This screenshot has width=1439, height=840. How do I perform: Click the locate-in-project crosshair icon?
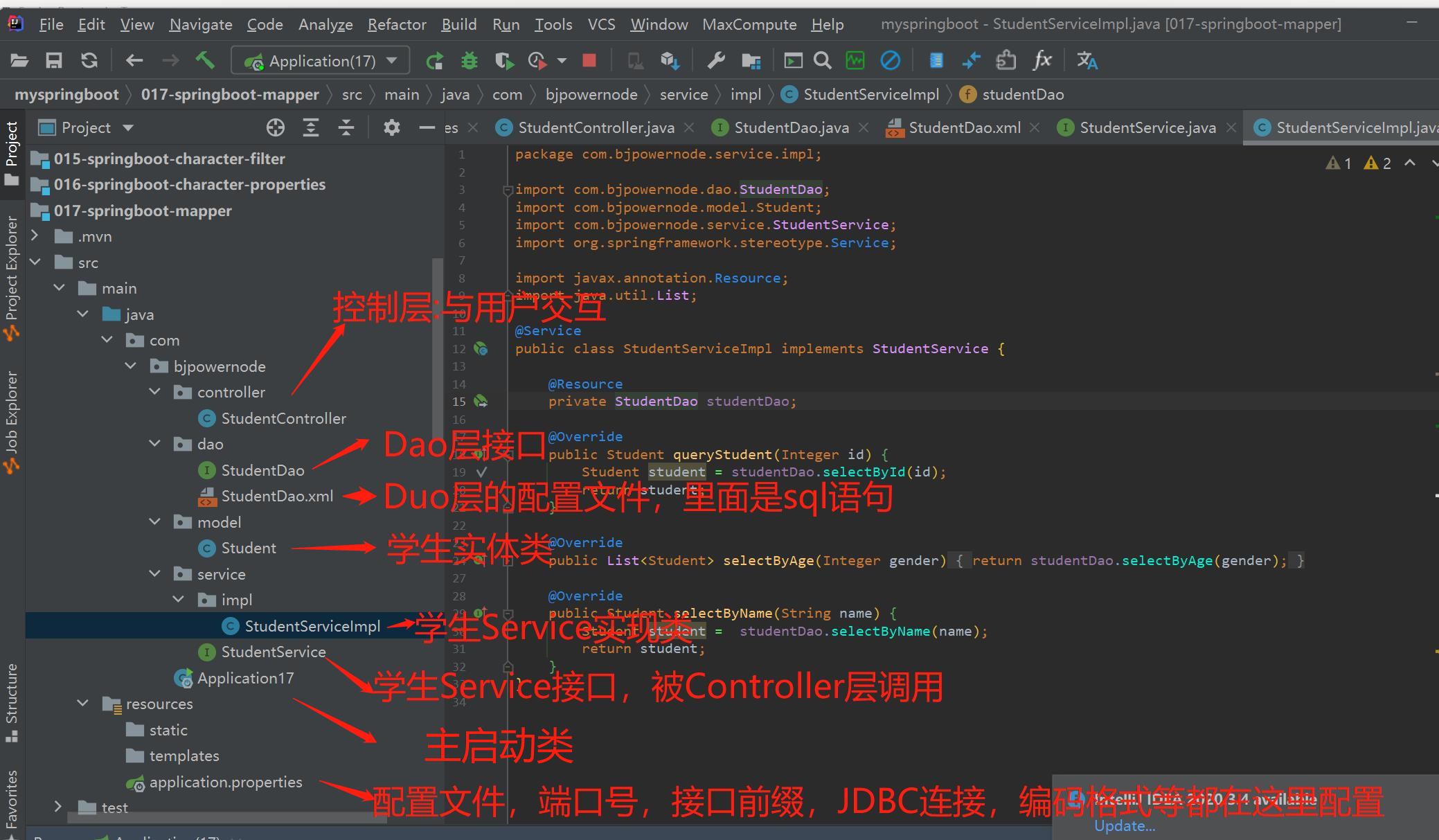click(x=275, y=127)
